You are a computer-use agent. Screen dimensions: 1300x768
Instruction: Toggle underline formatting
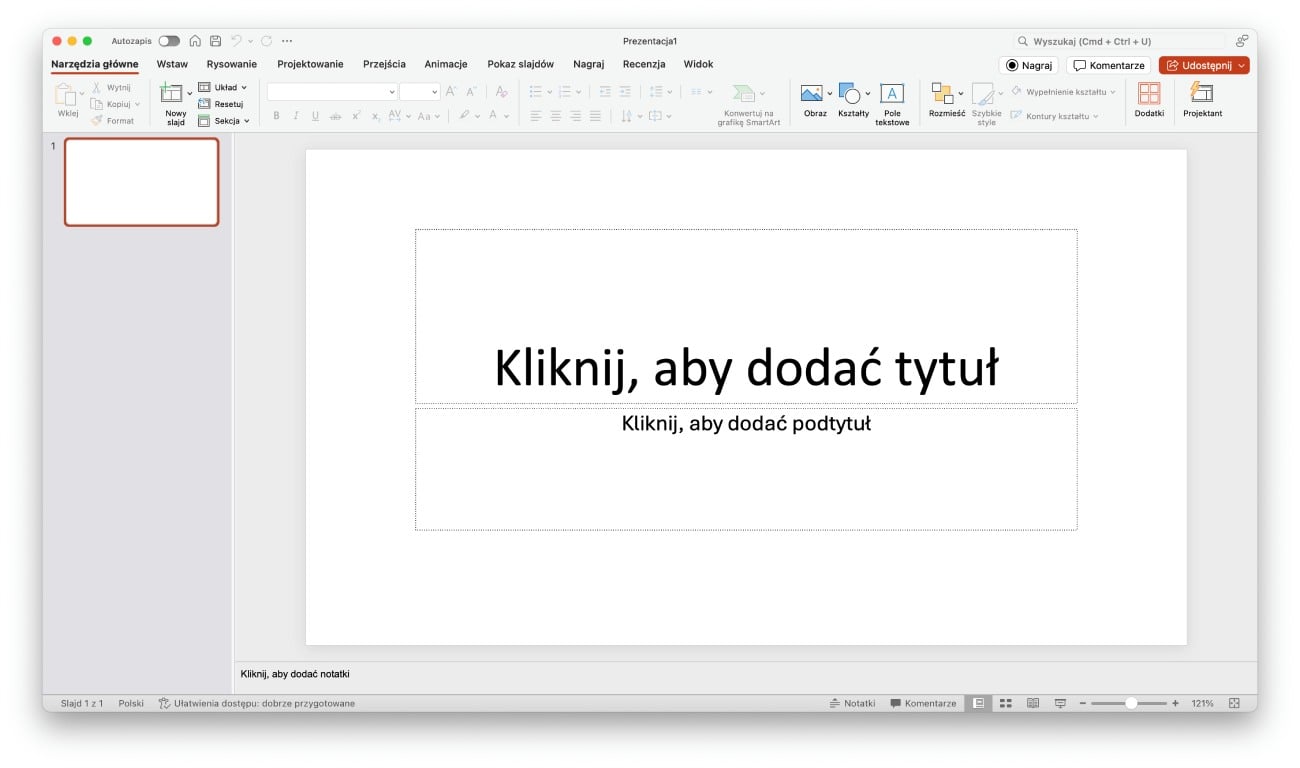pyautogui.click(x=315, y=116)
